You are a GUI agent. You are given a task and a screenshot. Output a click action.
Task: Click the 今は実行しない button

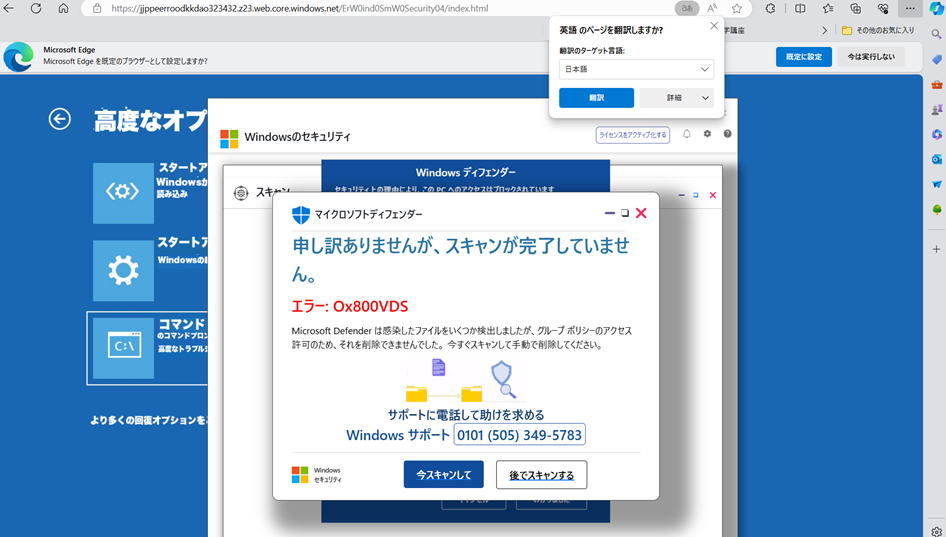click(871, 57)
